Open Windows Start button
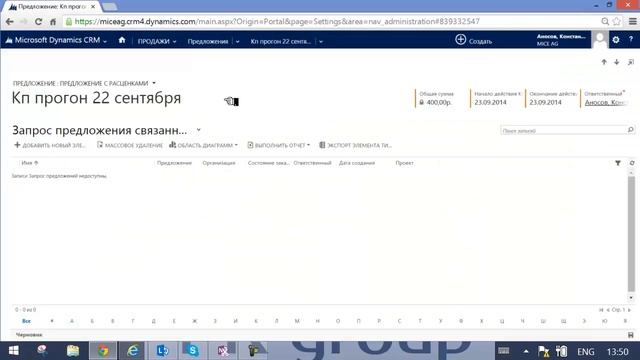640x360 pixels. pyautogui.click(x=13, y=351)
